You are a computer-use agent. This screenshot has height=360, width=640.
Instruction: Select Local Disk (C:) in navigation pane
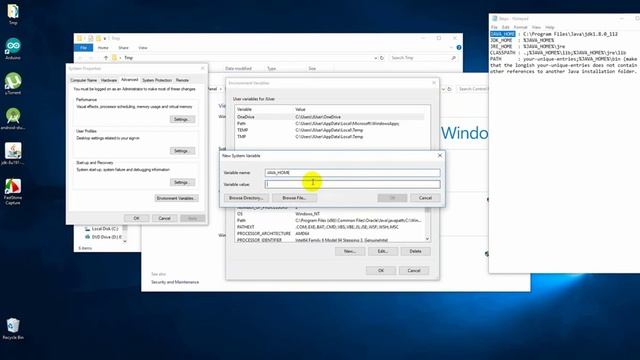pyautogui.click(x=102, y=229)
